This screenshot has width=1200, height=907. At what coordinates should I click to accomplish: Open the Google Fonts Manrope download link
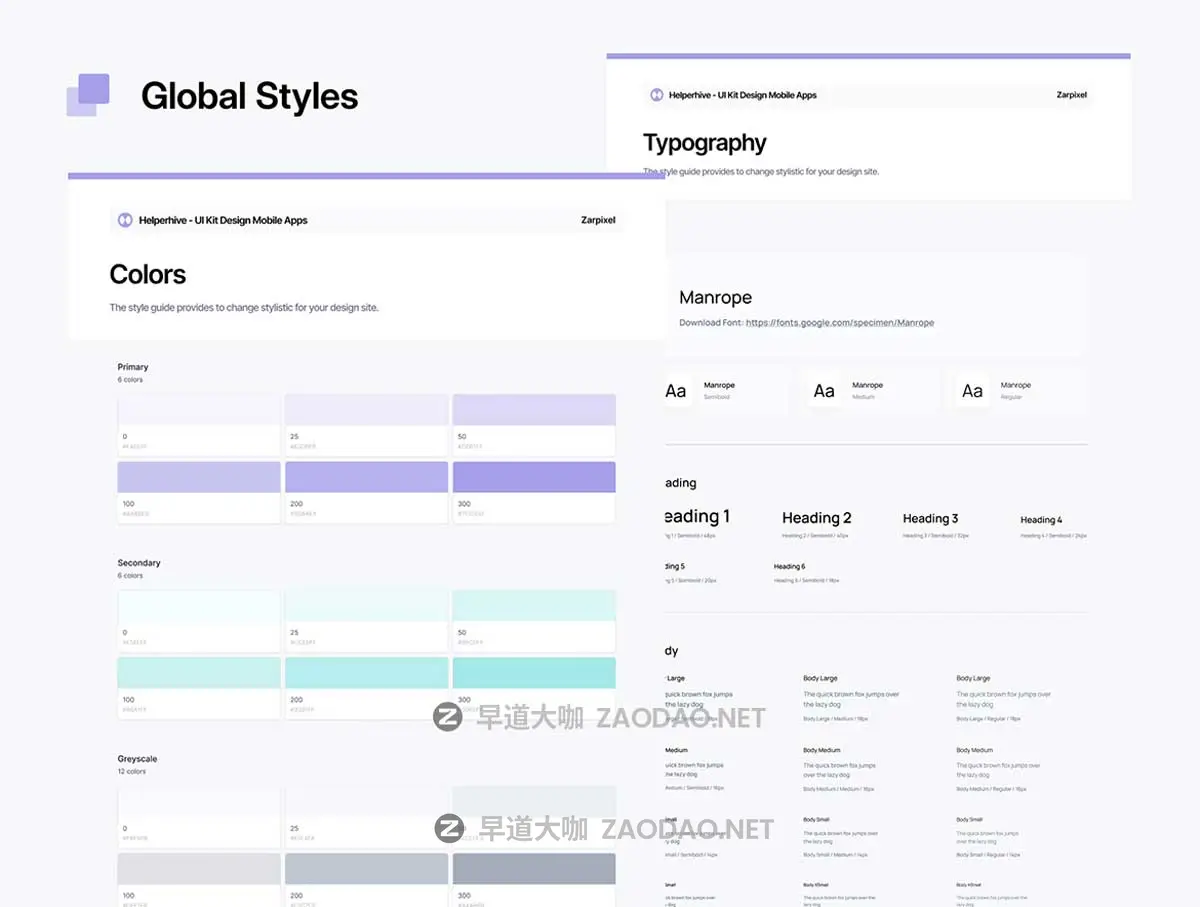click(840, 323)
